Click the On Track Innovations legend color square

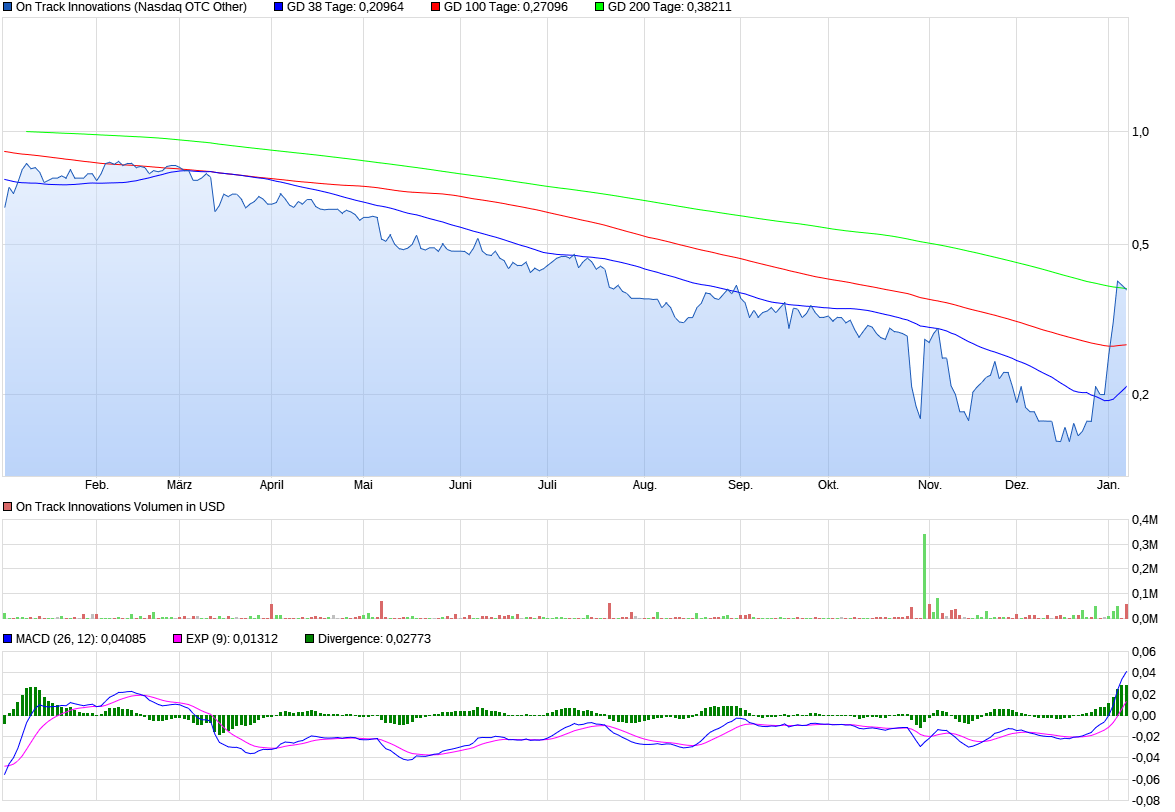click(x=7, y=7)
